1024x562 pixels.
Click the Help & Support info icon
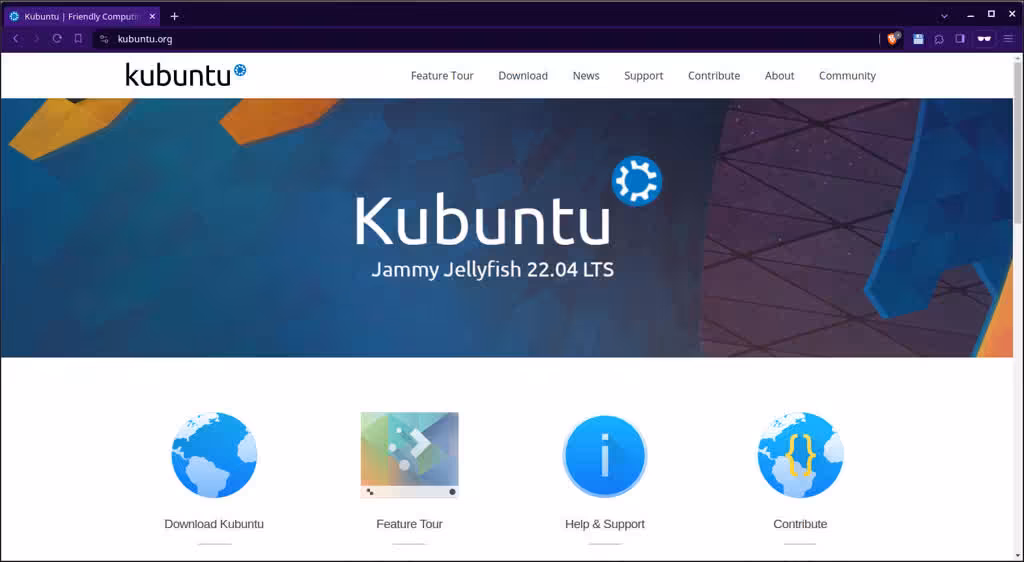605,456
